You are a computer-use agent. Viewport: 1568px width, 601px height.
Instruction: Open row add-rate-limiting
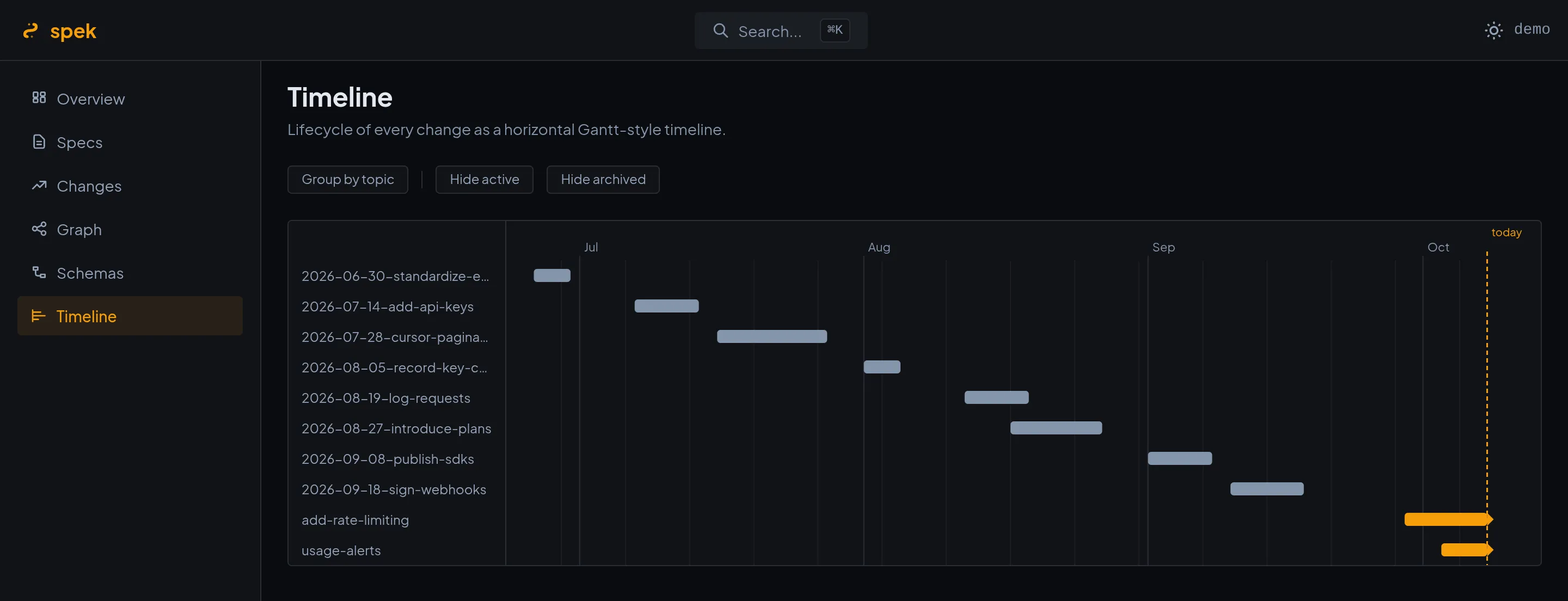[x=355, y=519]
